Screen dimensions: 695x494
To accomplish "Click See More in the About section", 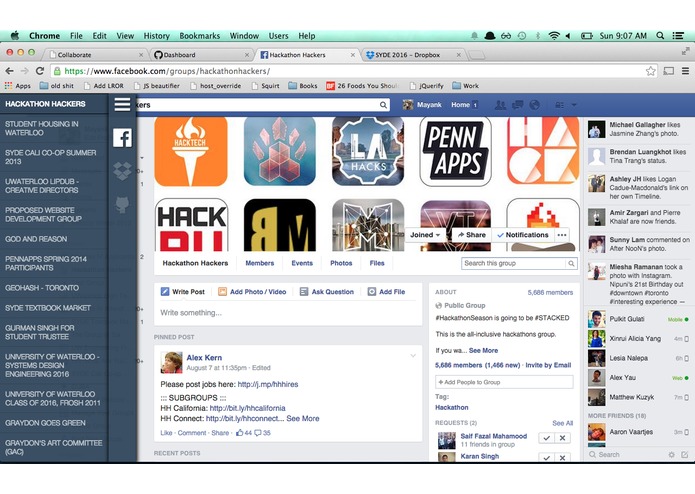I will point(483,350).
